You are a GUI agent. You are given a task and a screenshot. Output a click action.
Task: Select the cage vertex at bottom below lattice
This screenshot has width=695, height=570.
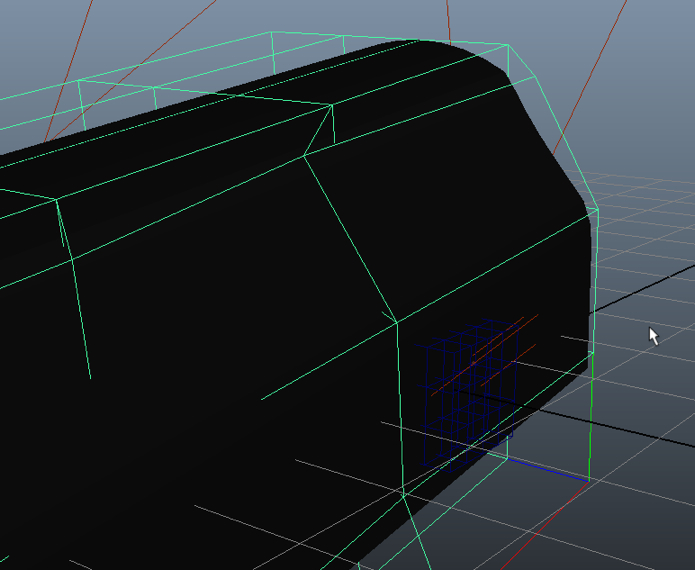coord(403,493)
